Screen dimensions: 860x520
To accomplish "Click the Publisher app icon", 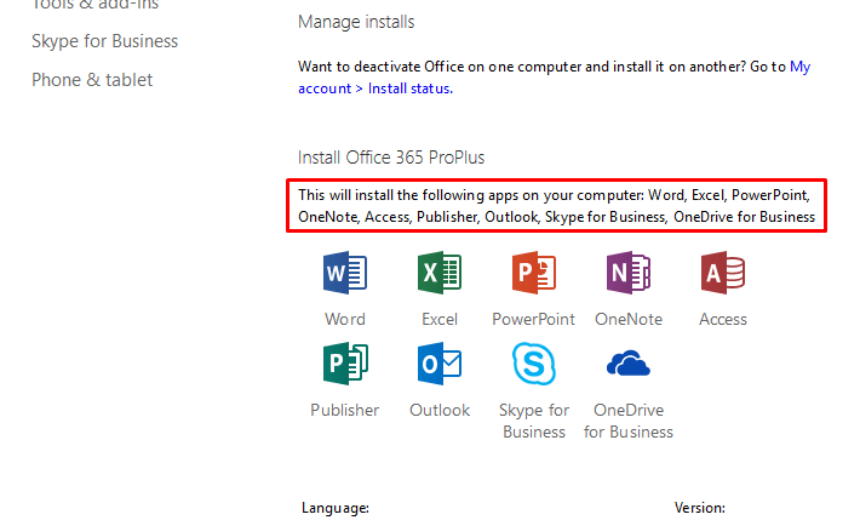I will click(345, 364).
